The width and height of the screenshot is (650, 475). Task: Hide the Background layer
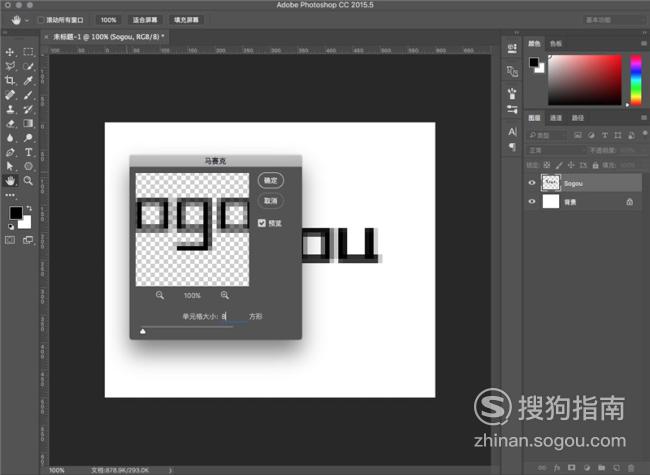pos(532,202)
